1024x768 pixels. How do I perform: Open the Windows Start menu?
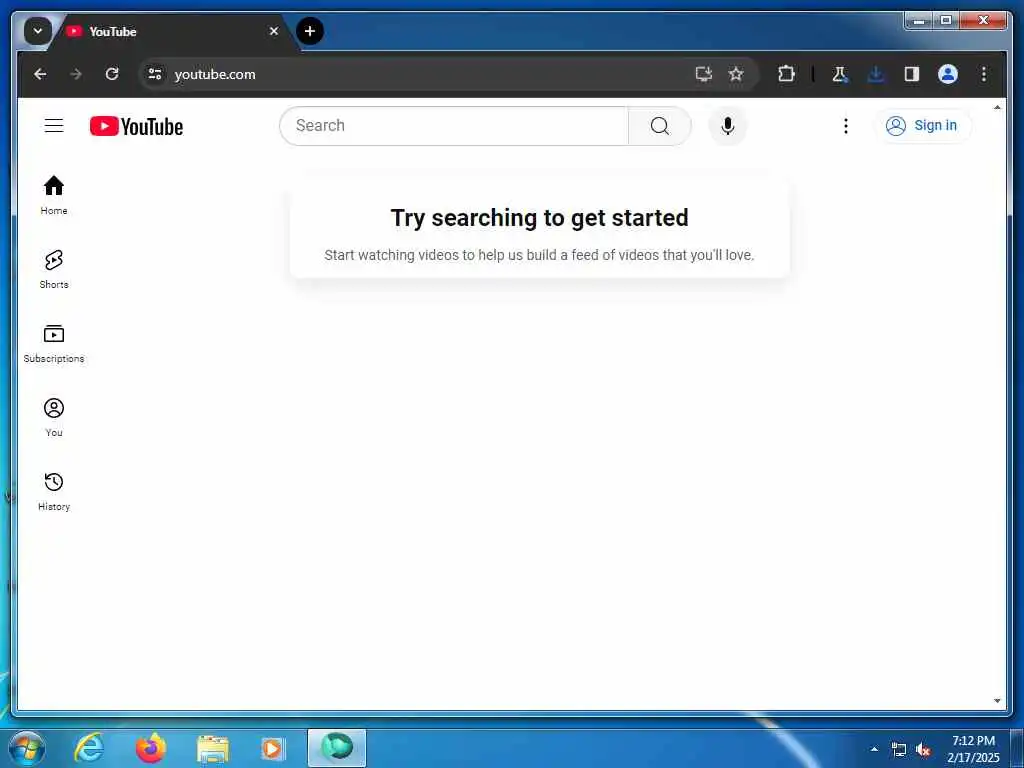27,748
